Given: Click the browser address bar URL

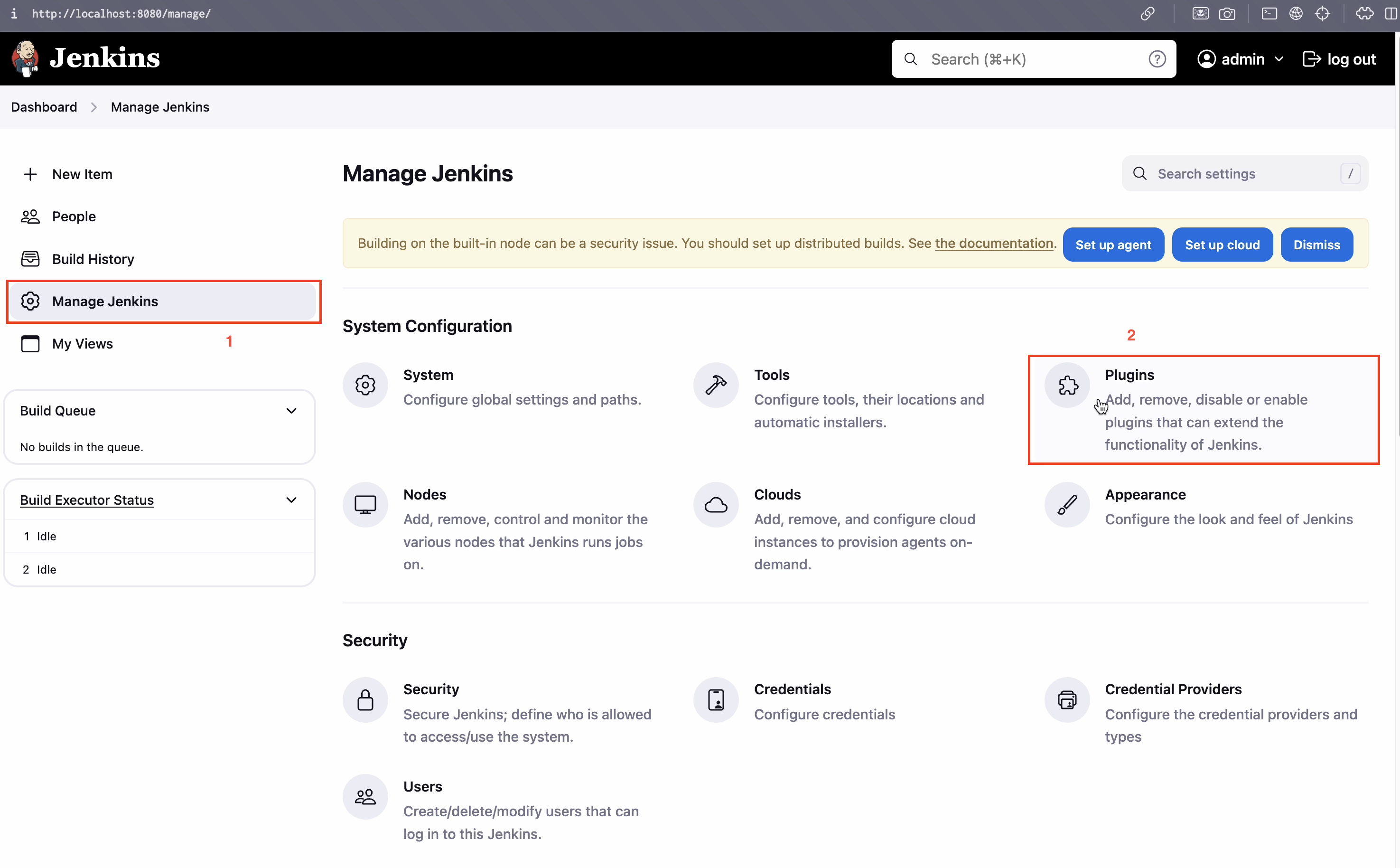Looking at the screenshot, I should point(121,14).
